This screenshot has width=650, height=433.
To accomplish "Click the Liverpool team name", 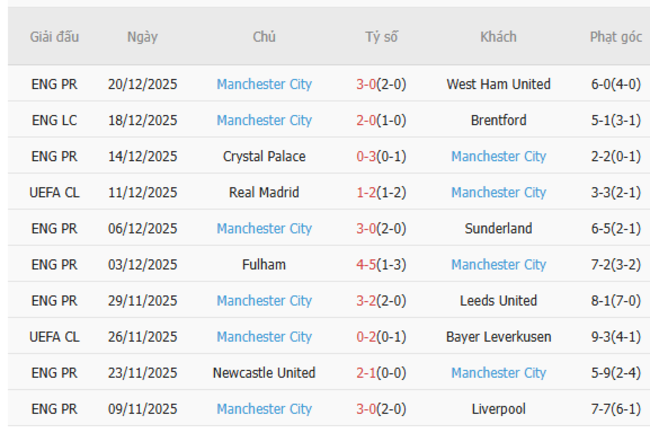I will (x=498, y=408).
